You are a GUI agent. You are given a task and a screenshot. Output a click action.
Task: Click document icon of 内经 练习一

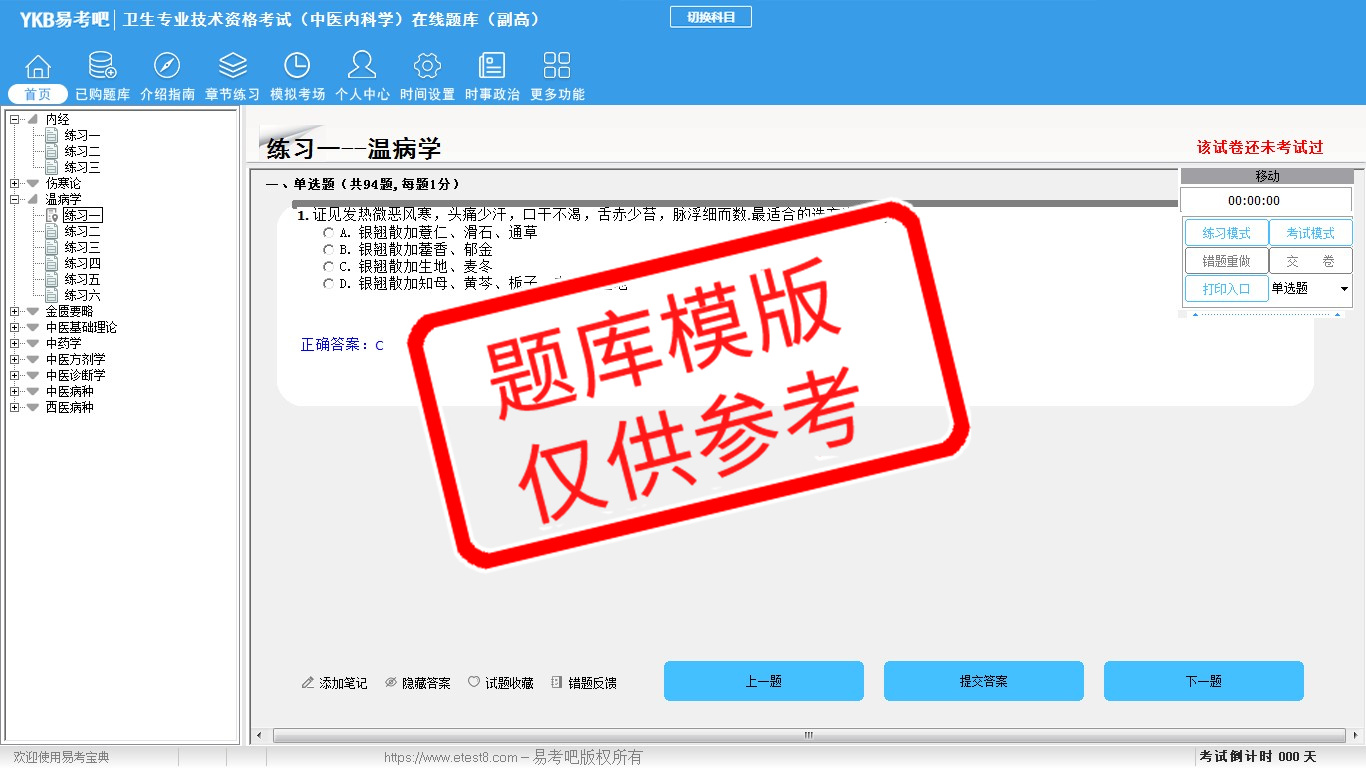pyautogui.click(x=52, y=135)
